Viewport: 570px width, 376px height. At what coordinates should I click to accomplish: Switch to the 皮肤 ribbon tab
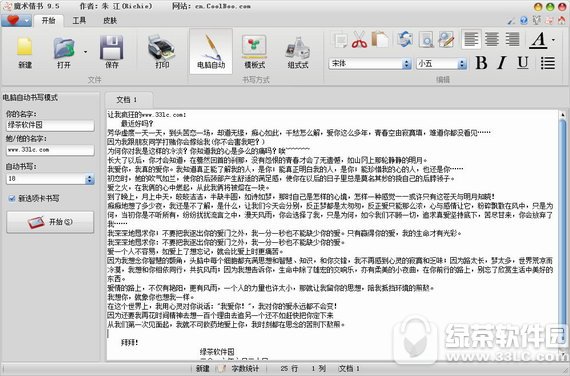110,21
